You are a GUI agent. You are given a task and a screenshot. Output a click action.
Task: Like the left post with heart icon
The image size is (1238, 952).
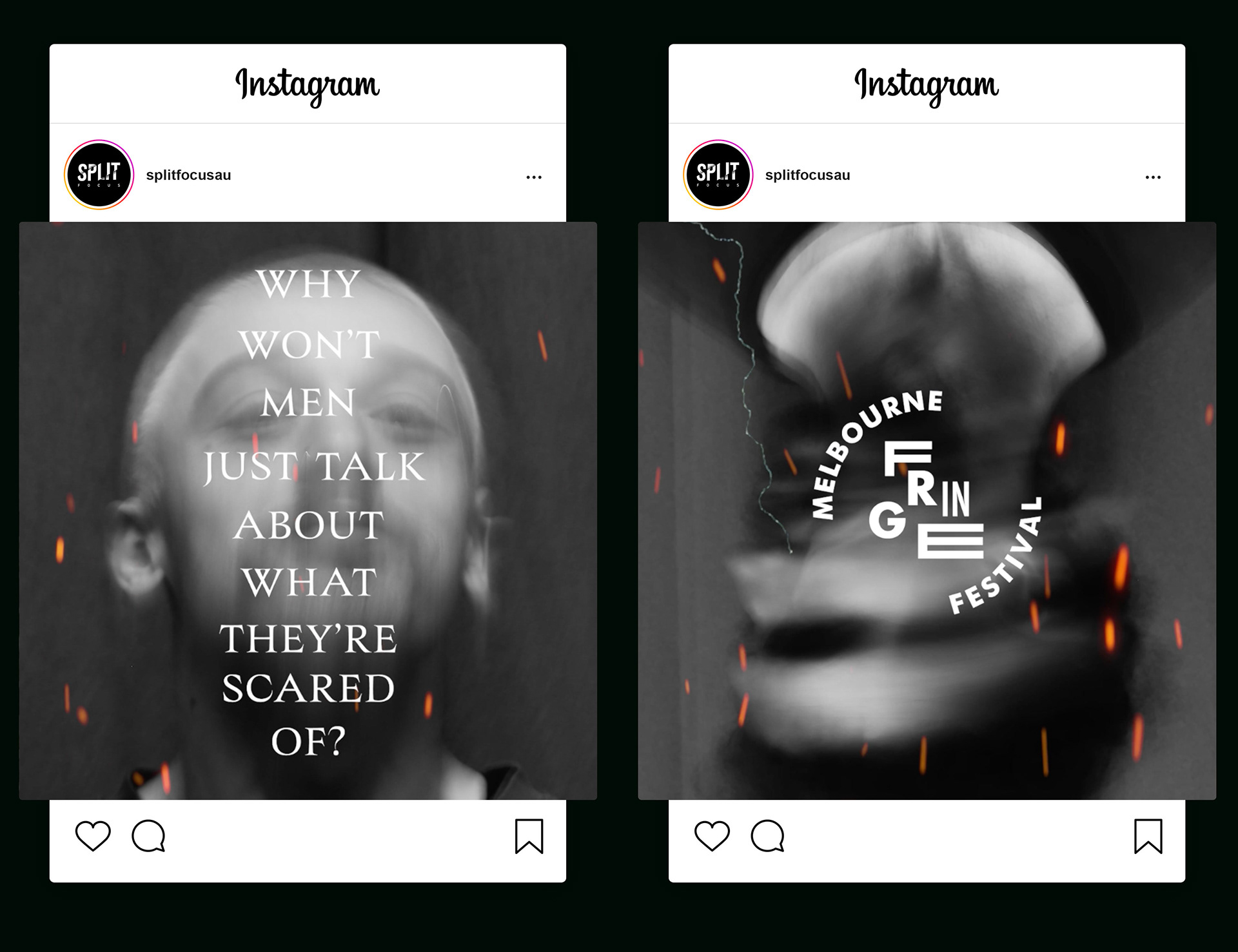93,836
